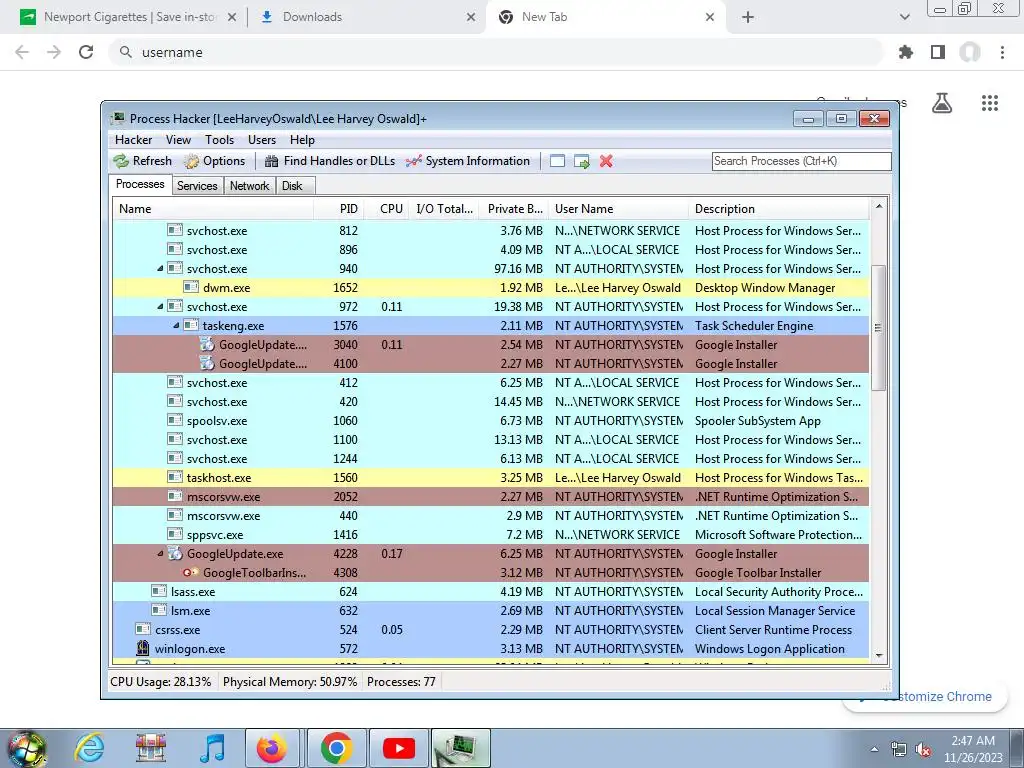Toggle Chrome side panel icon

pyautogui.click(x=938, y=52)
